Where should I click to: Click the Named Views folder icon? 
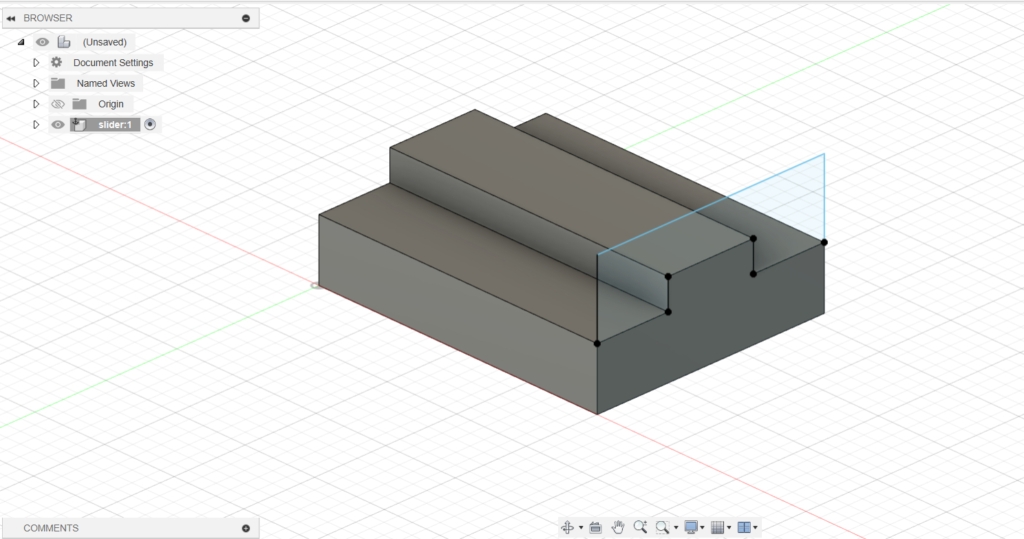tap(58, 83)
